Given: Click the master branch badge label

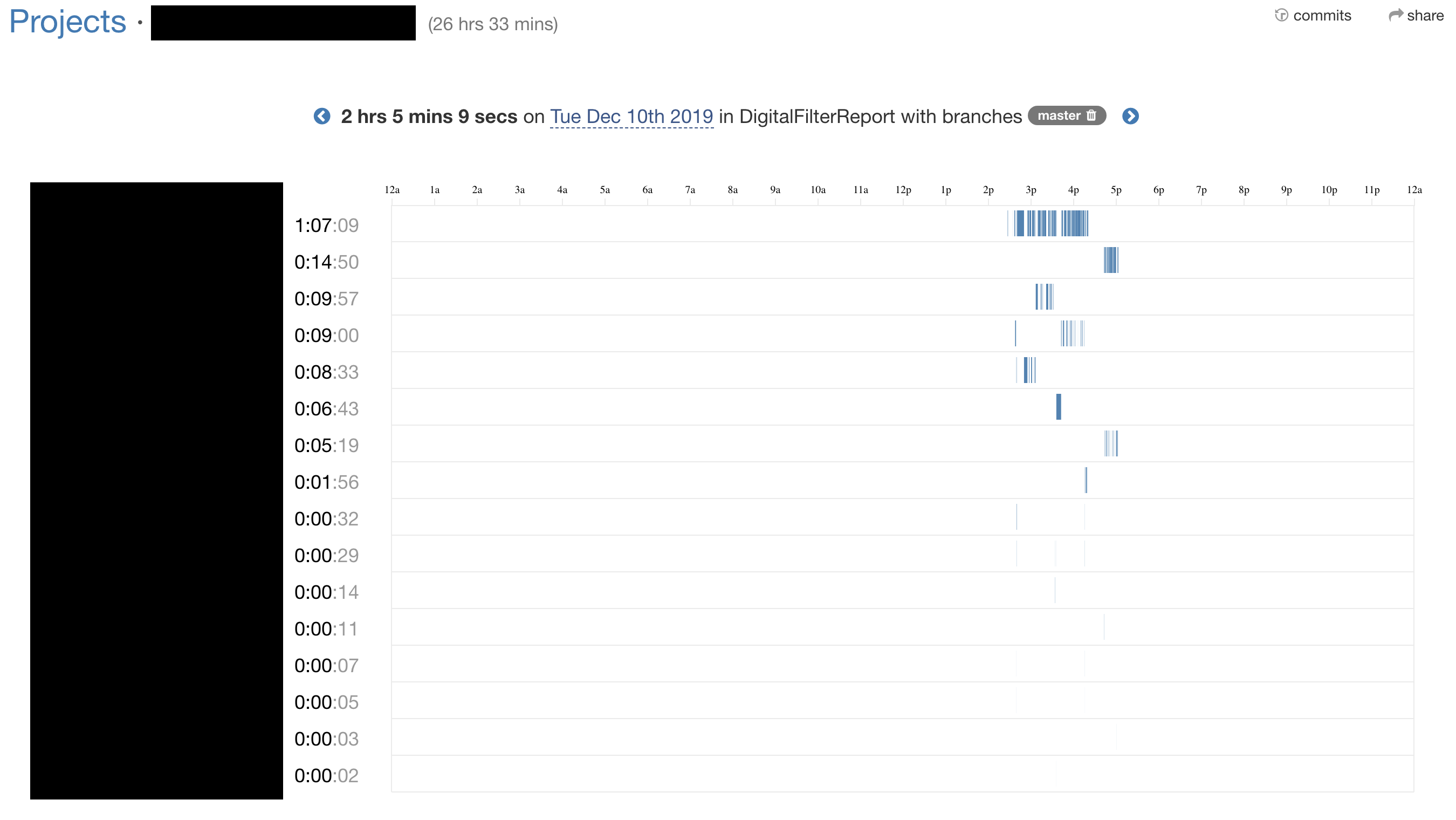Looking at the screenshot, I should coord(1058,116).
